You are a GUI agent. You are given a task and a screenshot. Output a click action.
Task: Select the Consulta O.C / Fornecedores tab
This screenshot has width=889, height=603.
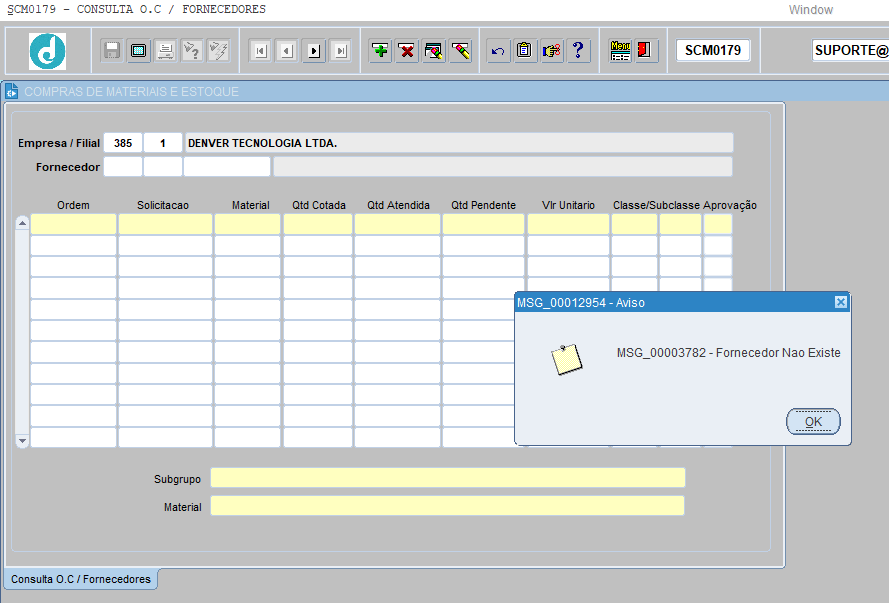click(81, 579)
